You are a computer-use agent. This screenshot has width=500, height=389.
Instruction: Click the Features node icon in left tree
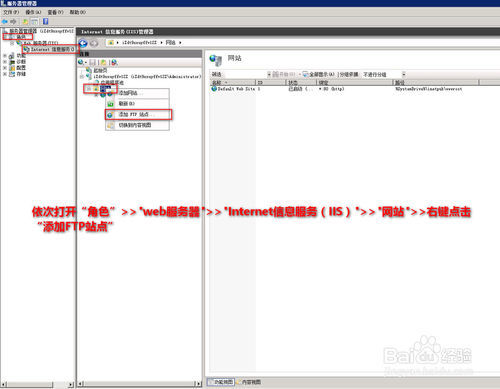tap(12, 56)
